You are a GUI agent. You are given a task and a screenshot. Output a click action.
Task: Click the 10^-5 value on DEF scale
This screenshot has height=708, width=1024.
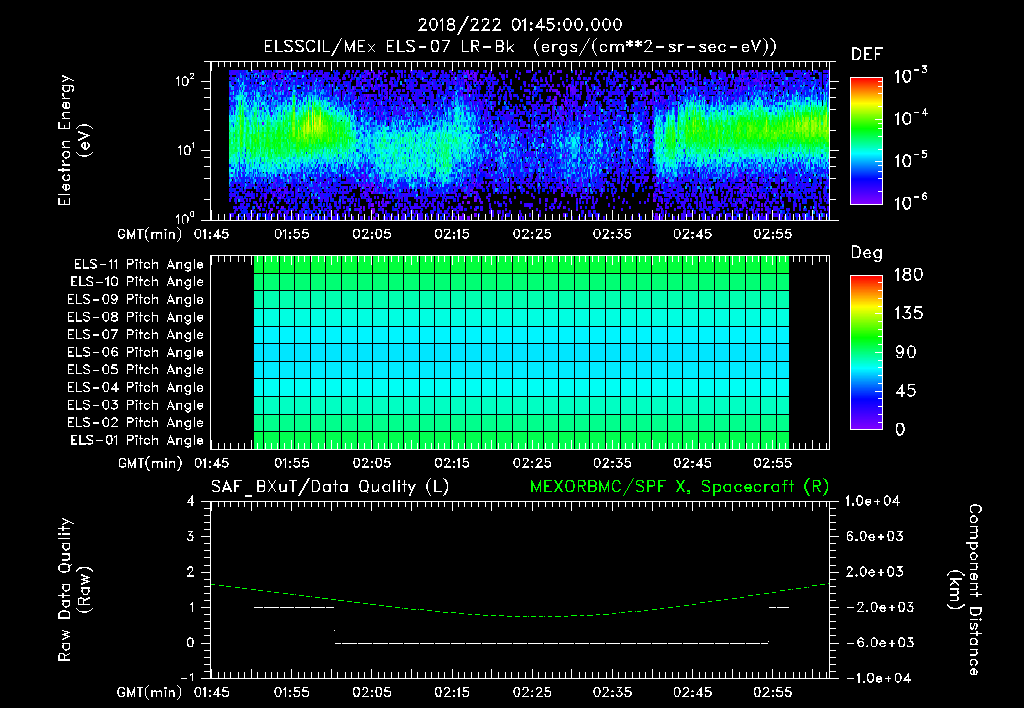(x=910, y=160)
